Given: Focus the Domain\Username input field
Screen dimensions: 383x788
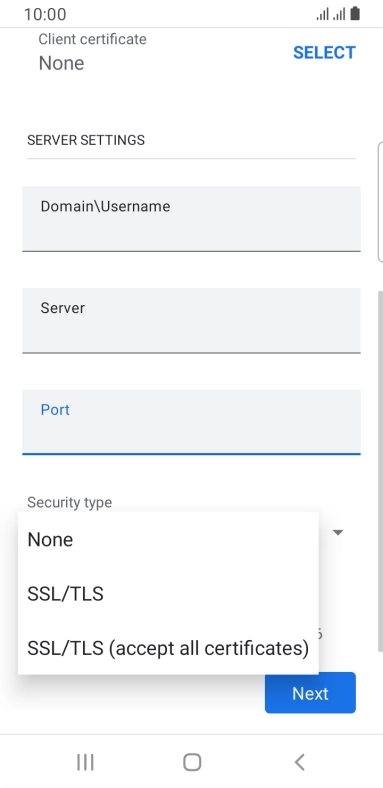Looking at the screenshot, I should coord(191,219).
